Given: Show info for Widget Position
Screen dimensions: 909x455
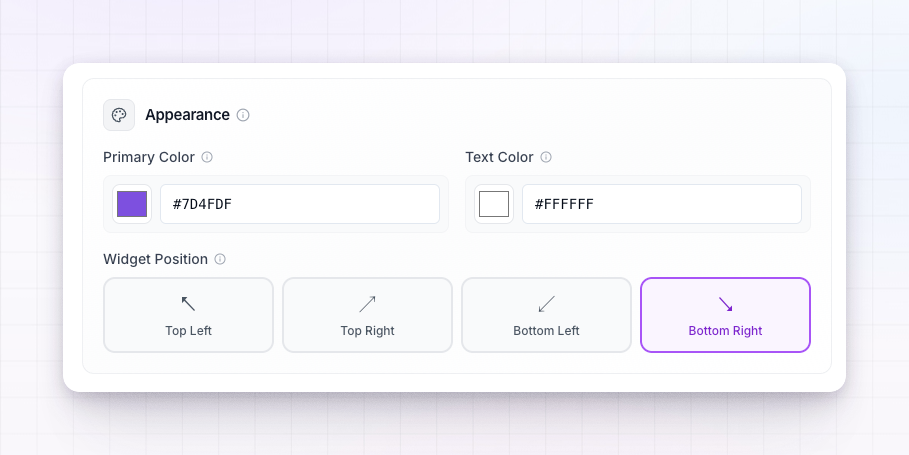Looking at the screenshot, I should coord(220,259).
